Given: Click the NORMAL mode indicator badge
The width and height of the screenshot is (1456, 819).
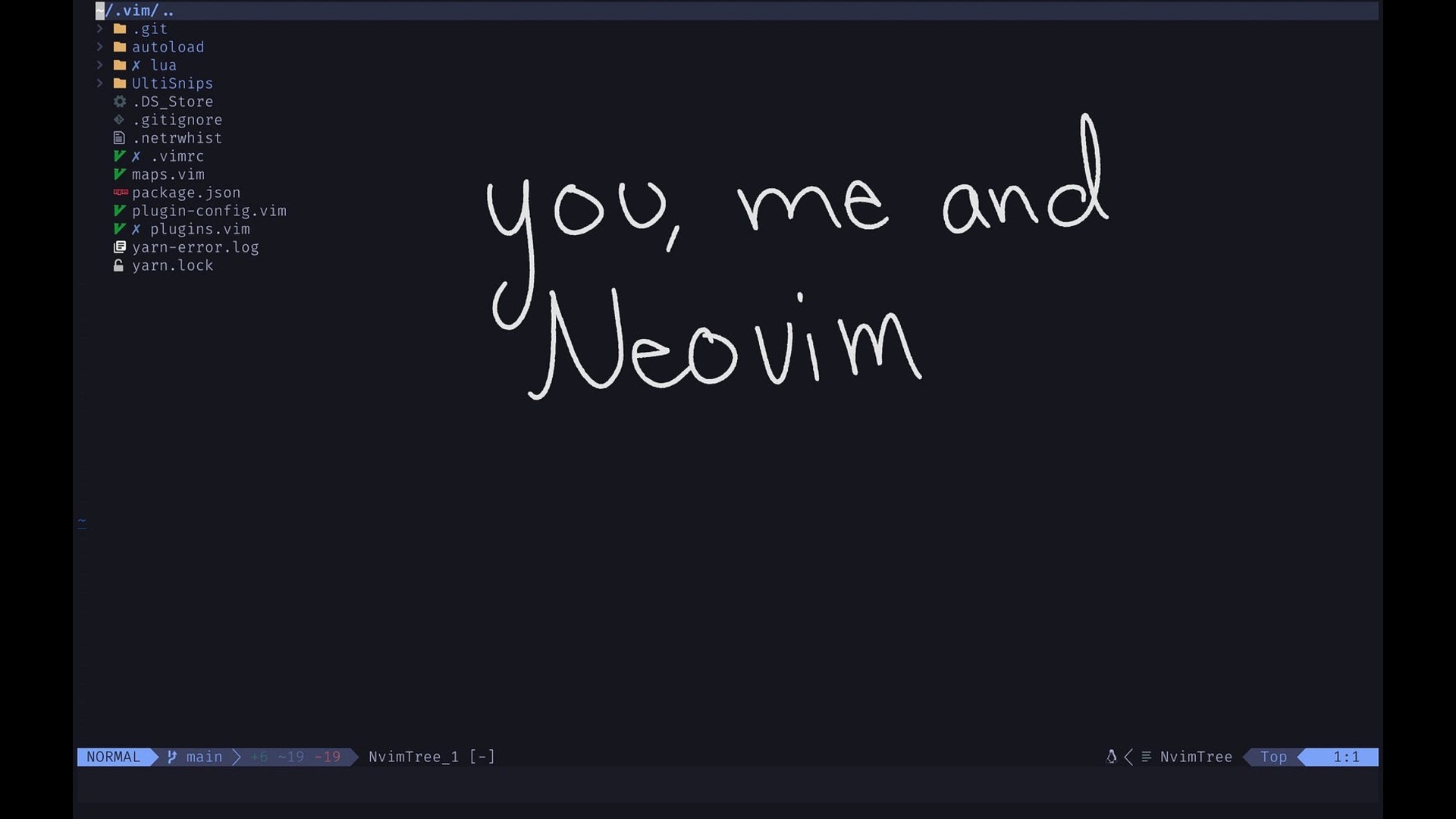Looking at the screenshot, I should [113, 757].
